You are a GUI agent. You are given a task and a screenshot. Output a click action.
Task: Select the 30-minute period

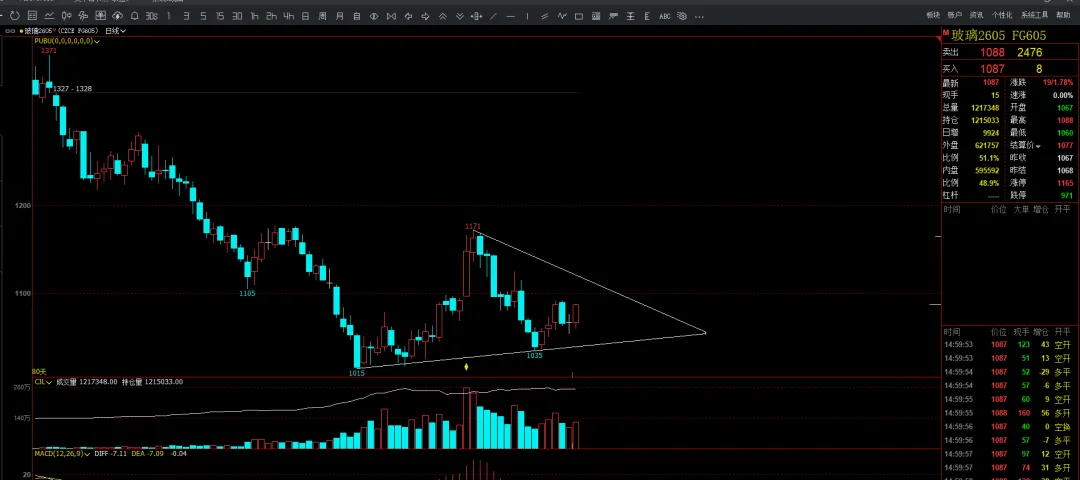point(237,15)
